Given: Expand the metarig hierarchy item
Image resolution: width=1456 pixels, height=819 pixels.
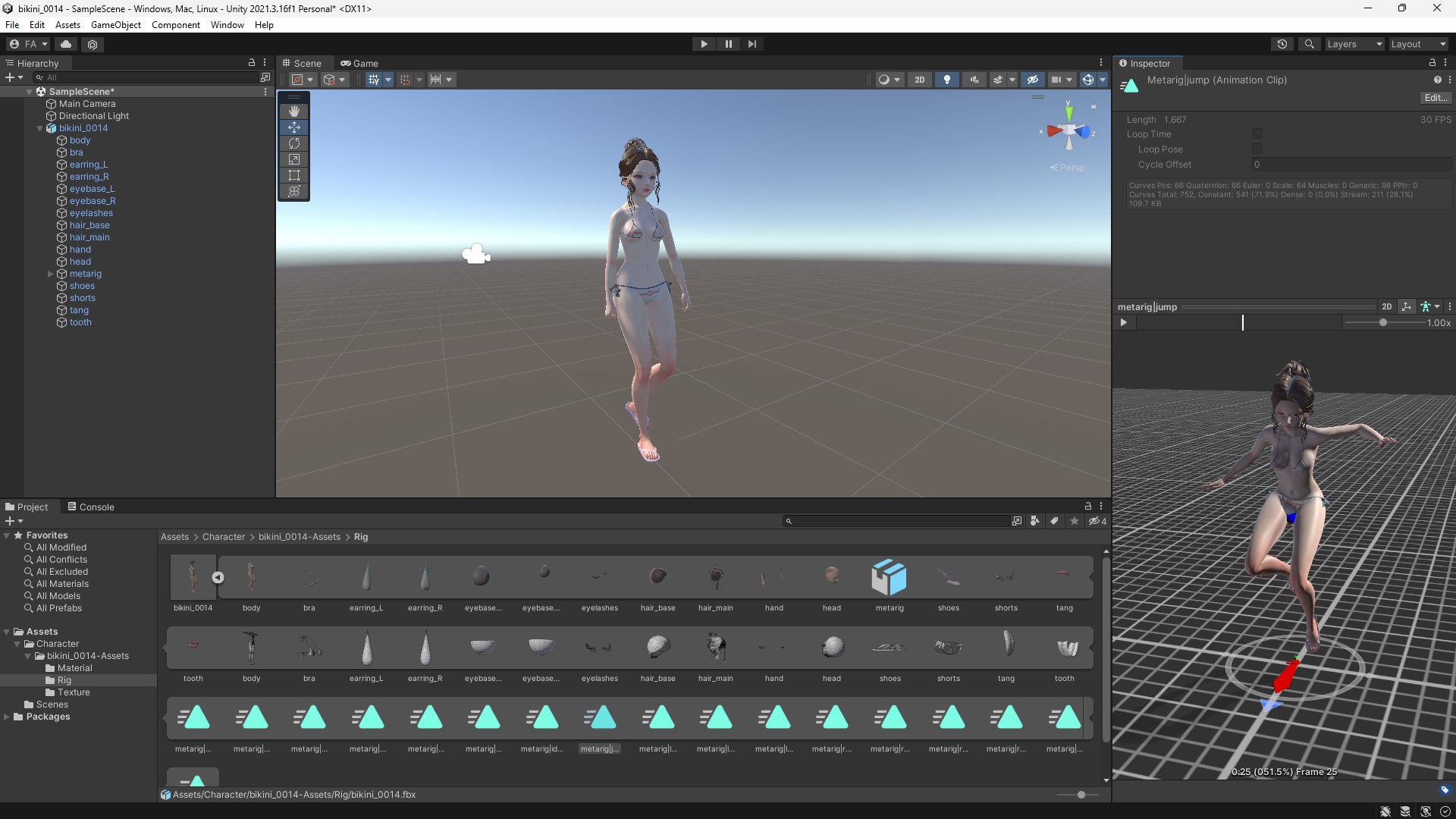Looking at the screenshot, I should pos(51,274).
